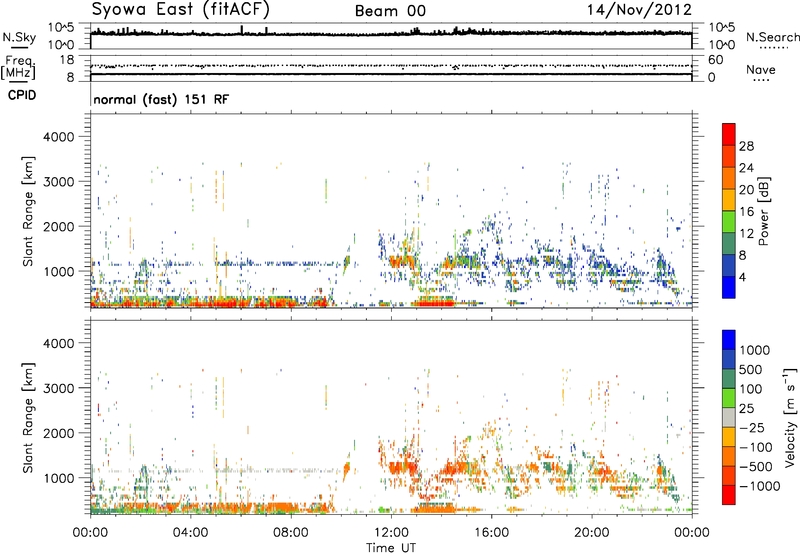Image resolution: width=800 pixels, height=554 pixels.
Task: Click the red top of power colorbar
Action: coord(729,134)
